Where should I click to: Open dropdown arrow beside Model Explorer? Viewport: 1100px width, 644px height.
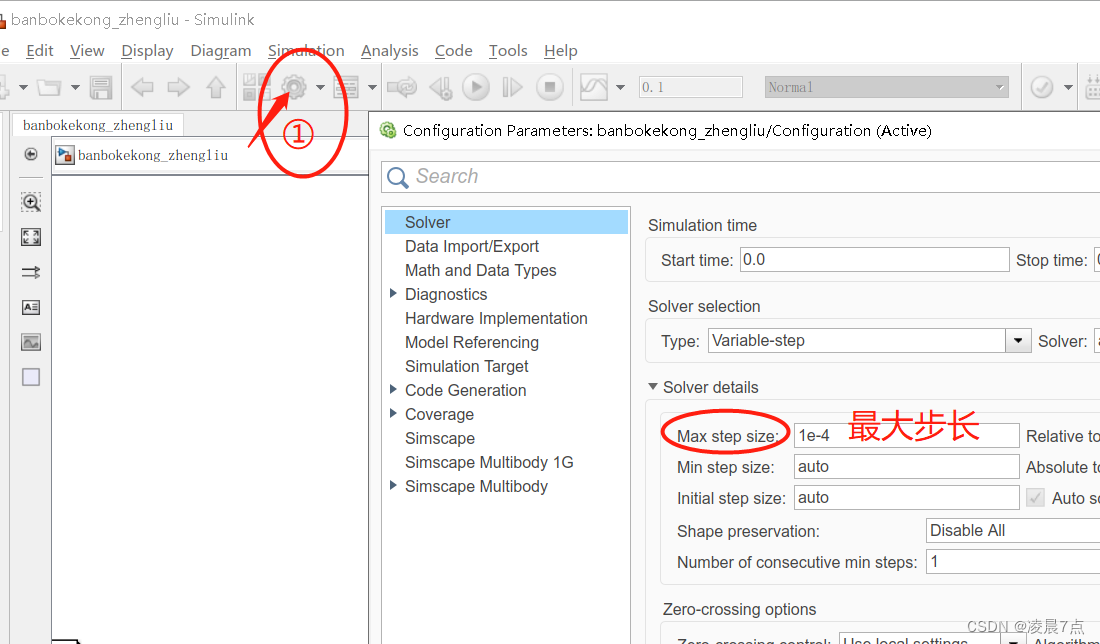[x=373, y=88]
